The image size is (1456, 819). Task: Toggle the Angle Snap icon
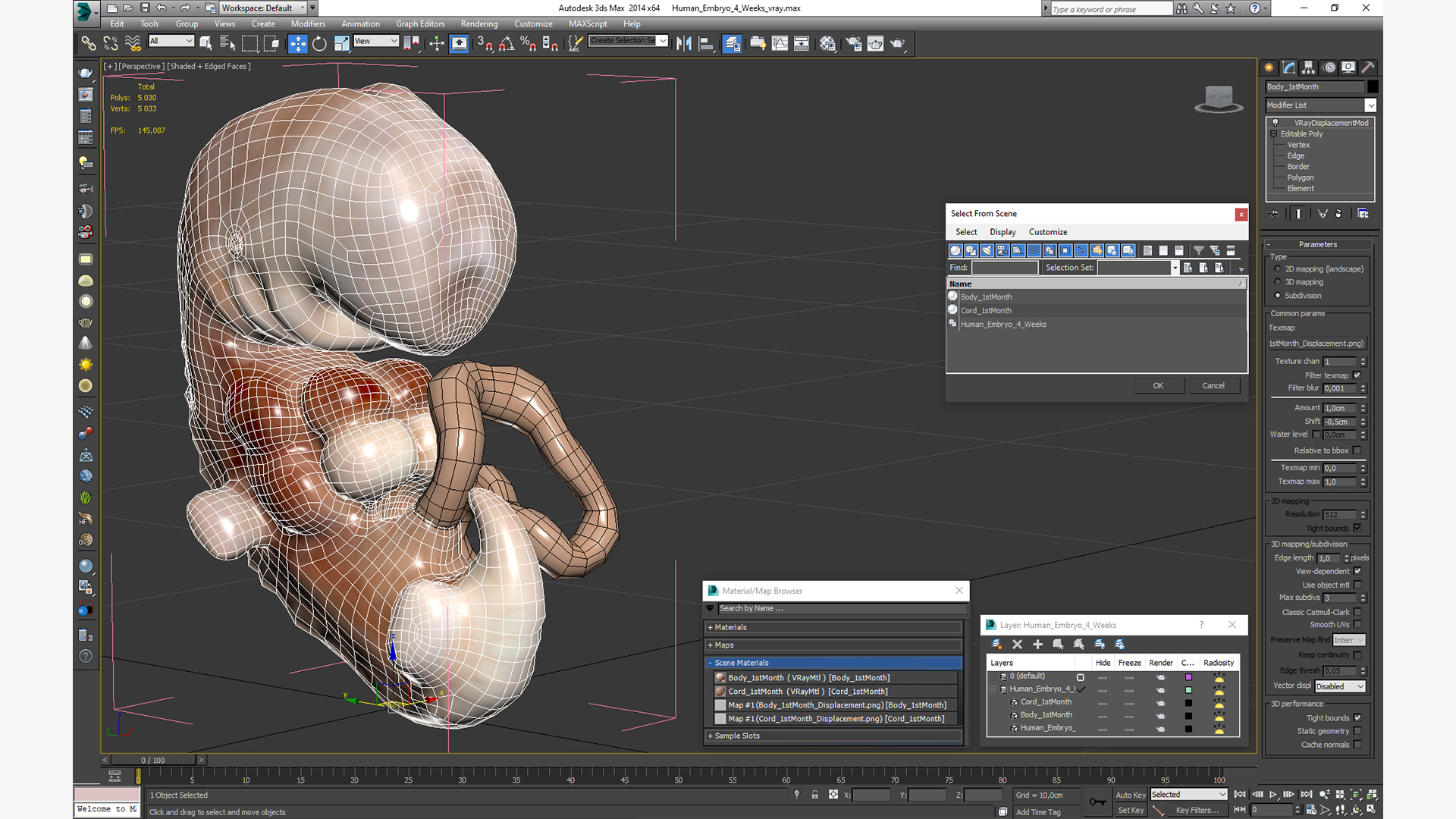click(x=507, y=44)
